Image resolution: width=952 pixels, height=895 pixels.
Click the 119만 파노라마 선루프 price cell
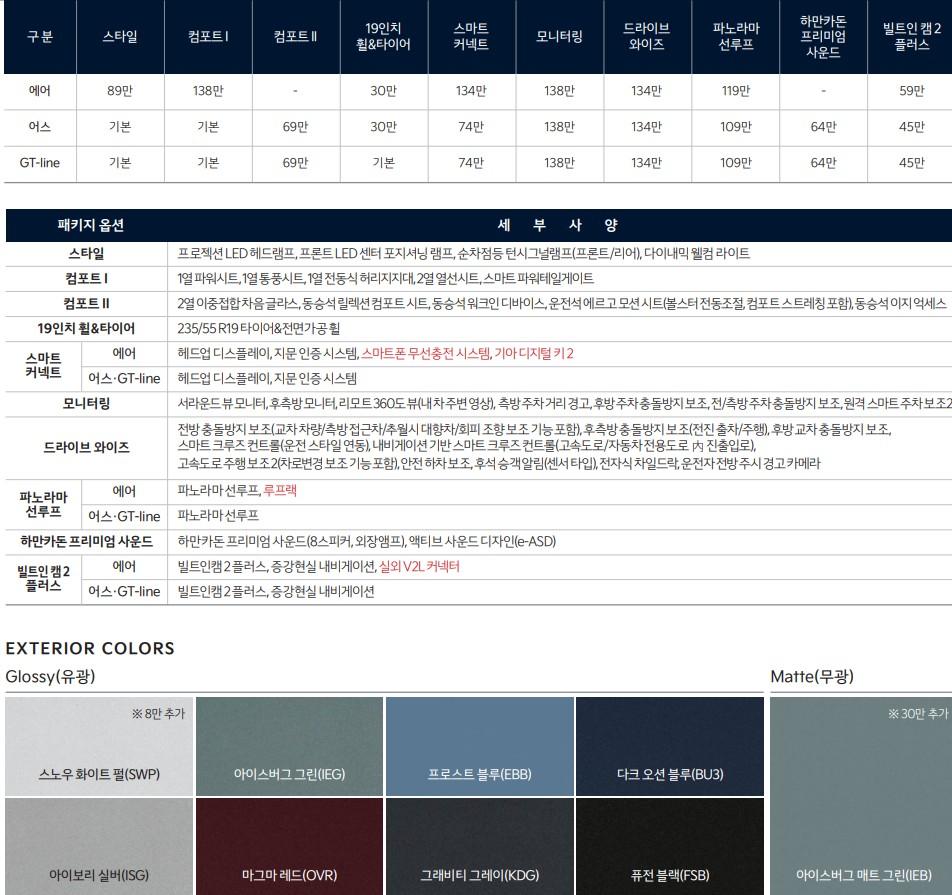(x=735, y=91)
